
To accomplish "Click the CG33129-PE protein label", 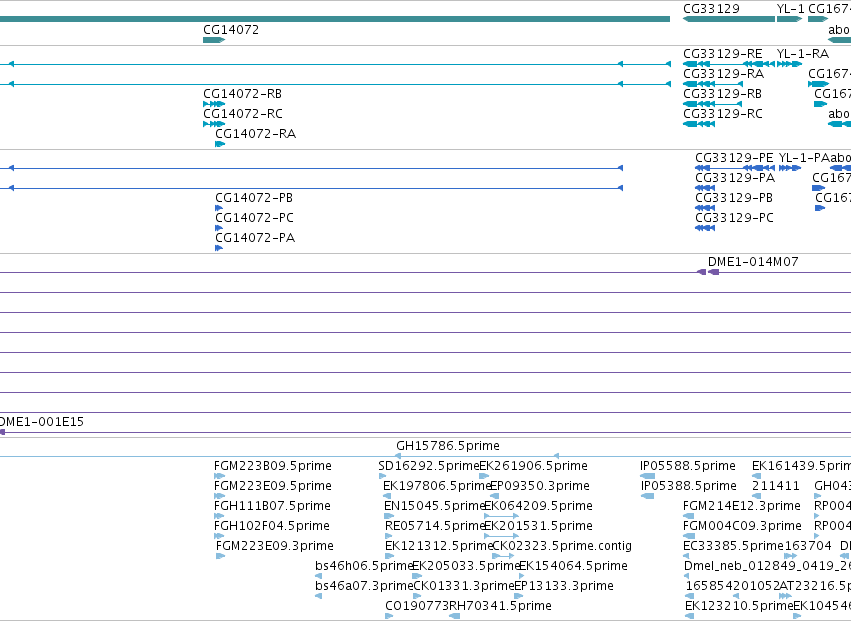I will coord(734,158).
